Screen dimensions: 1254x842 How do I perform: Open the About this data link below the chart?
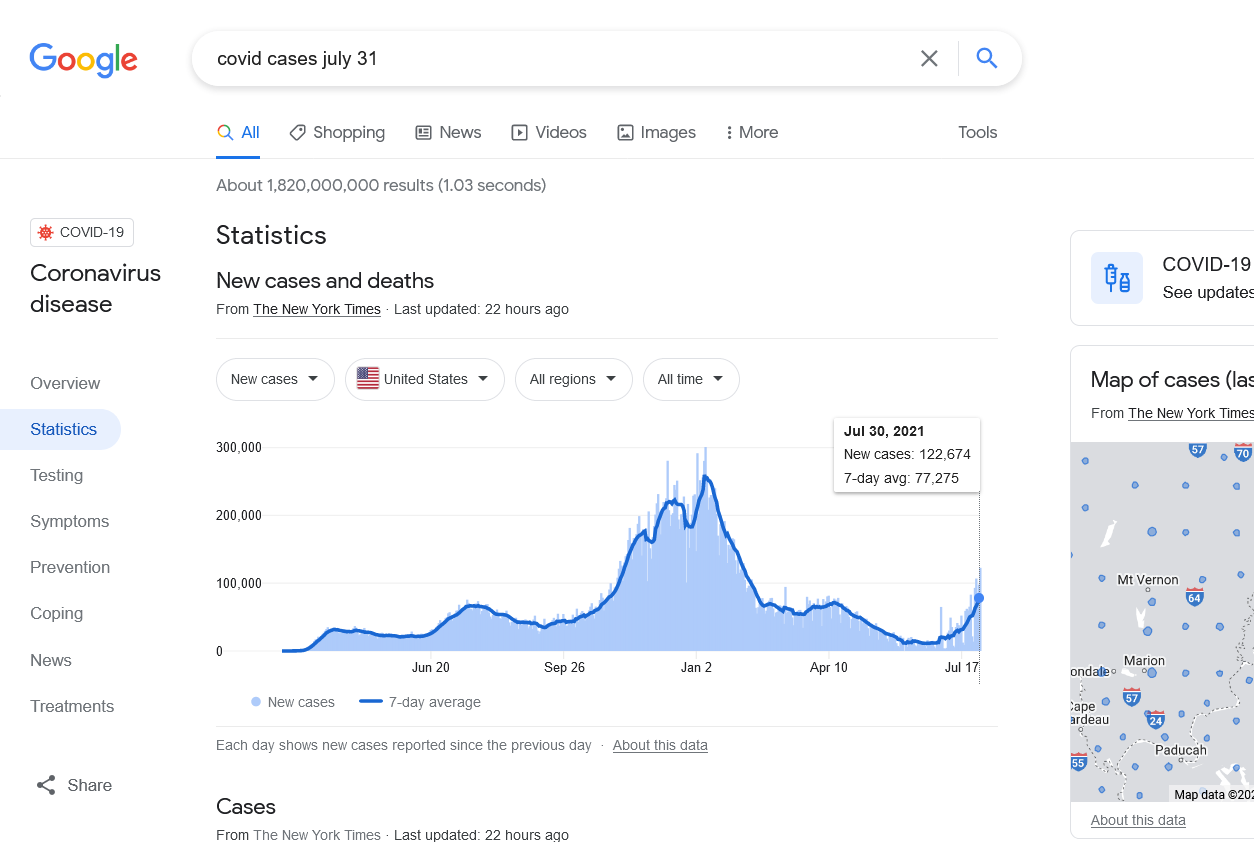[660, 745]
